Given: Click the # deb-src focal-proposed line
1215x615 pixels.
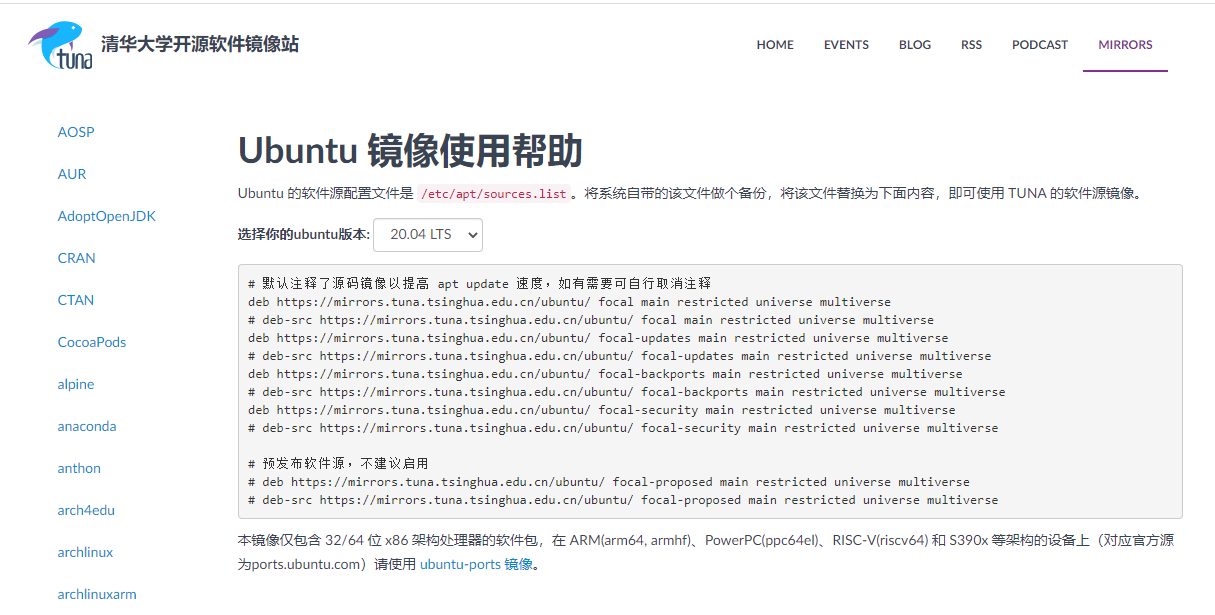Looking at the screenshot, I should pos(623,500).
